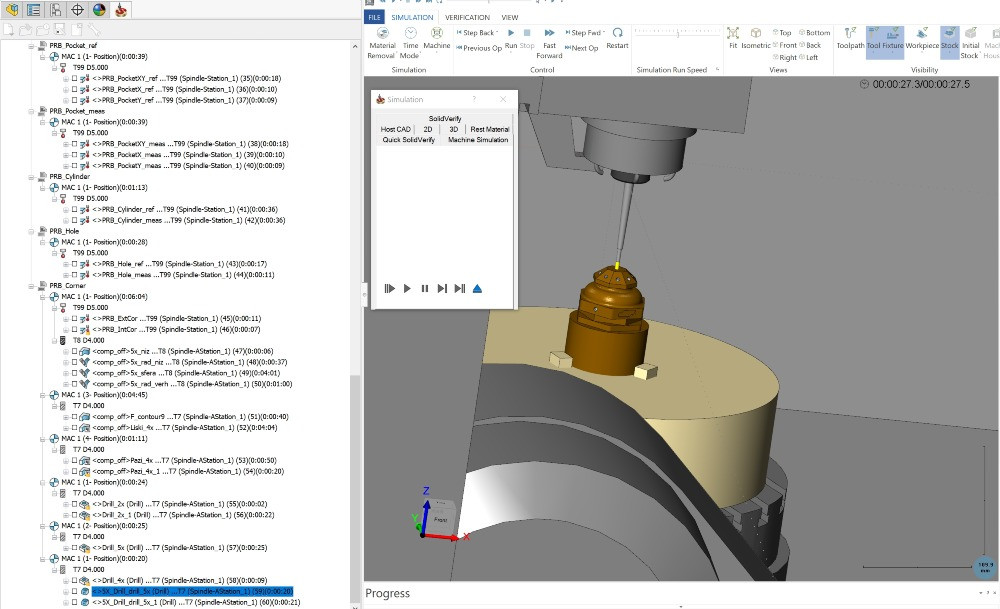The height and width of the screenshot is (609, 1000).
Task: Tick the checkbox beside PRB_PocketXY_ref operation
Action: 74,78
